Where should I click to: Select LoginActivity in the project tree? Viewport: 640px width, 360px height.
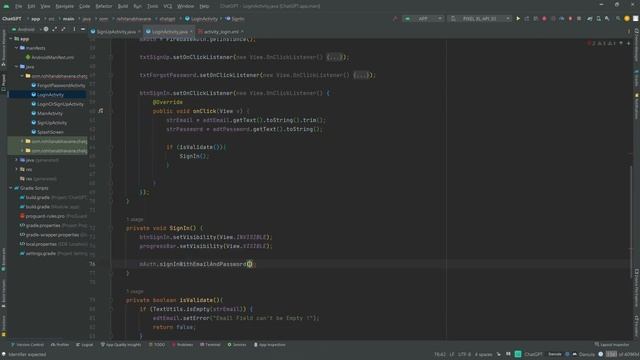coord(47,95)
